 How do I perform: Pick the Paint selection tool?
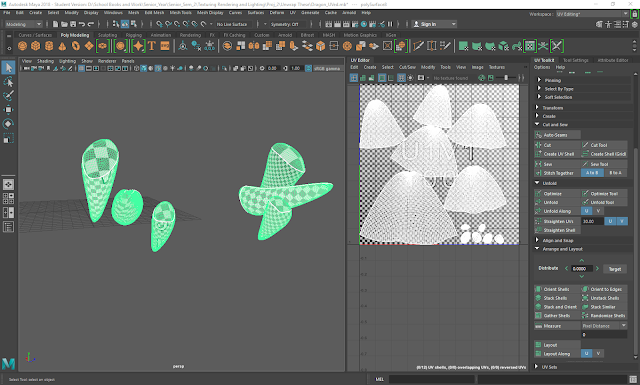8,96
